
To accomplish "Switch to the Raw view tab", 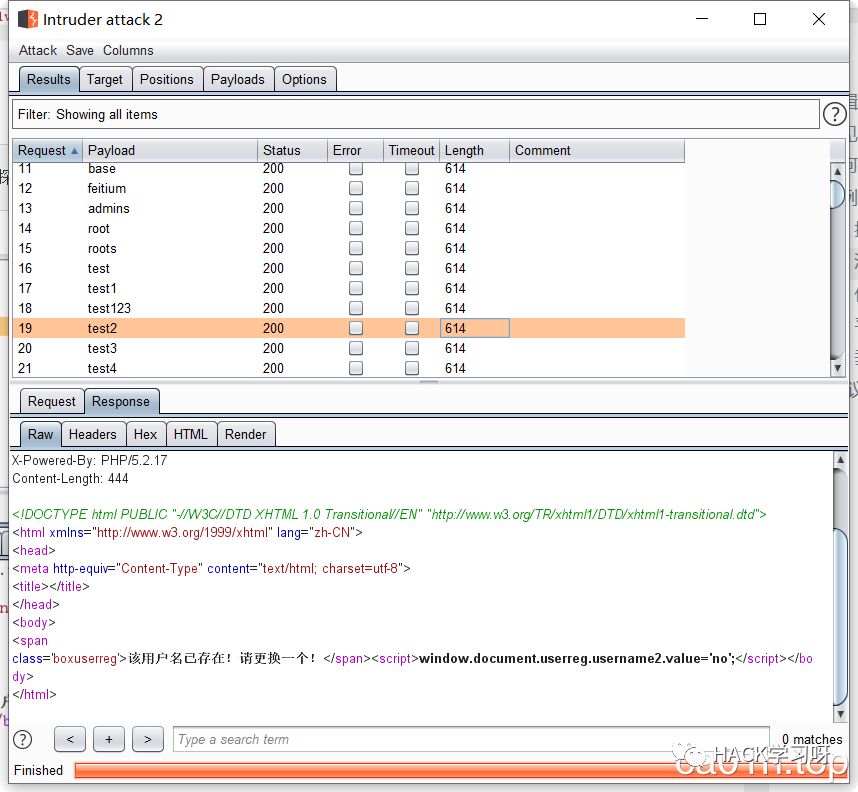I will [x=40, y=435].
